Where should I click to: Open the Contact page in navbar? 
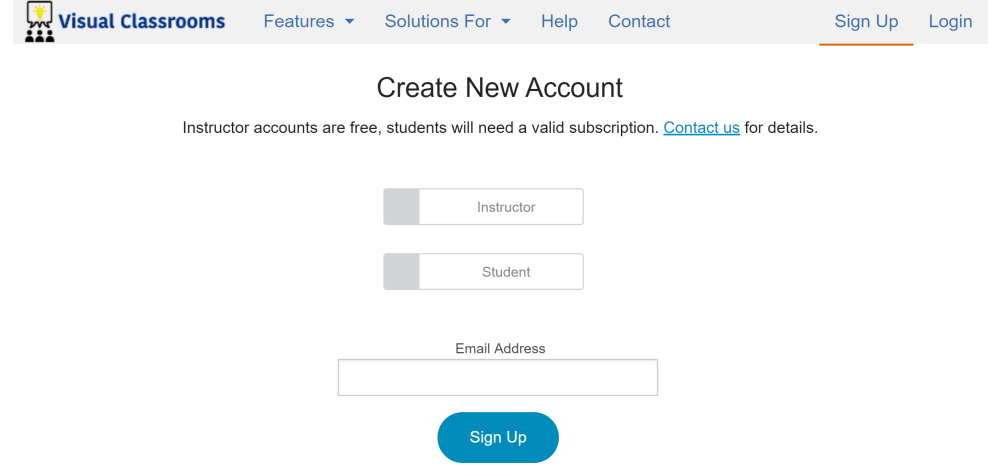[x=639, y=21]
